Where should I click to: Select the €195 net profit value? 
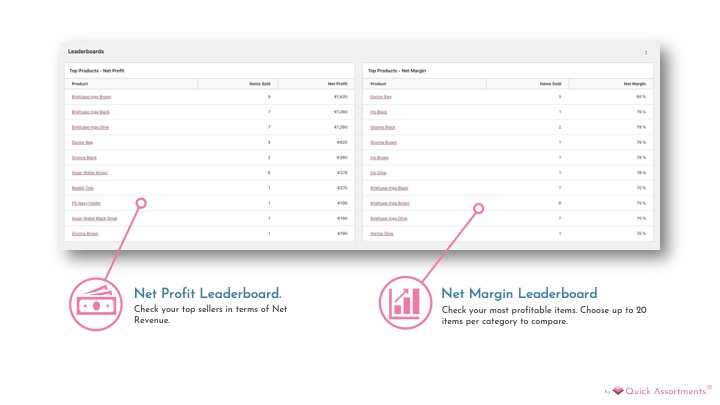342,203
